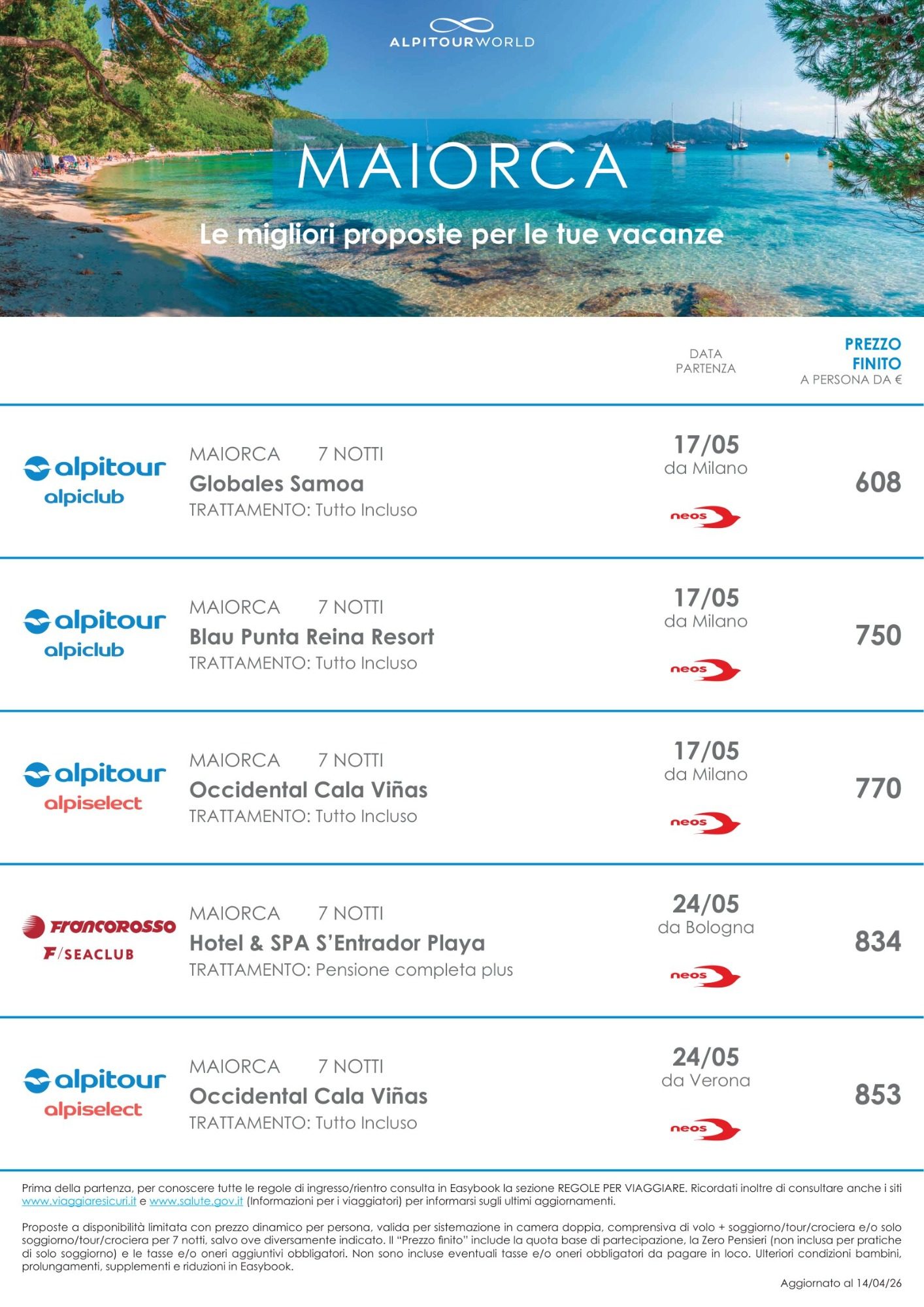The width and height of the screenshot is (924, 1307).
Task: Click the 608 price figure
Action: point(878,482)
